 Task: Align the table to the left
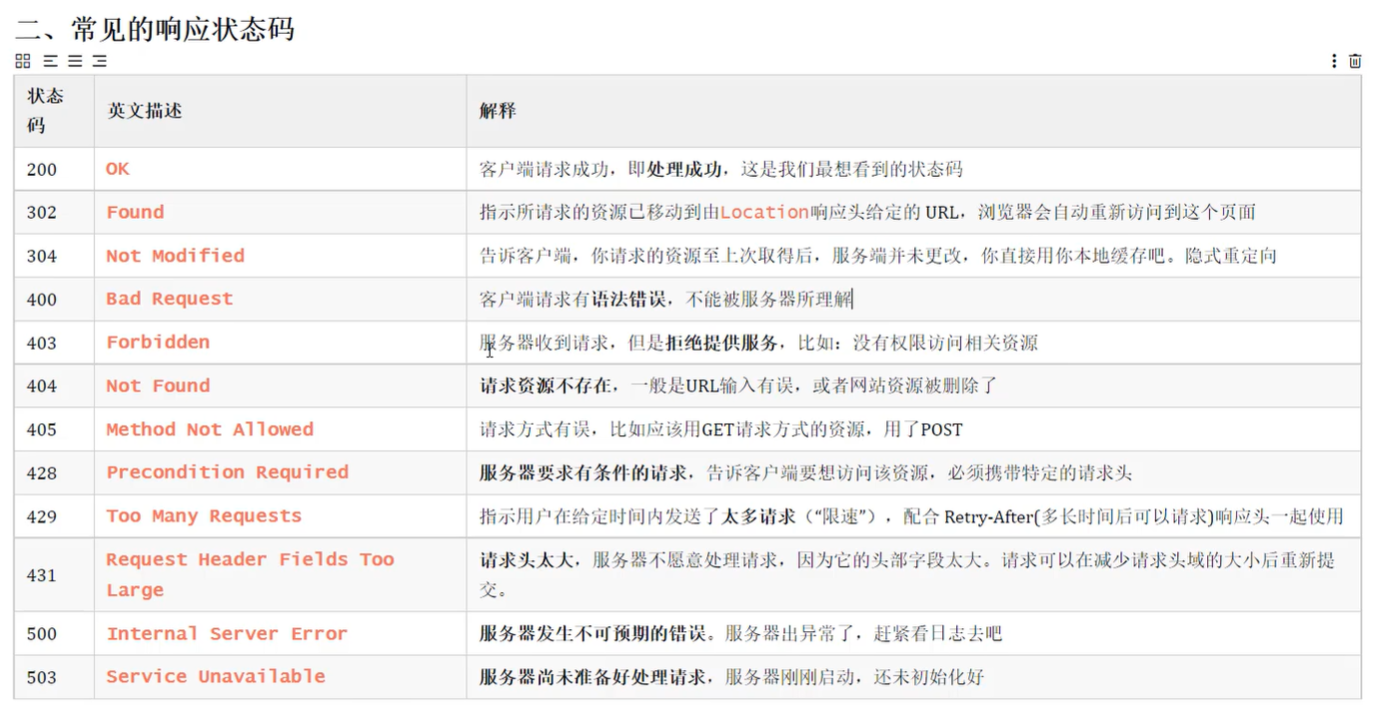pyautogui.click(x=50, y=61)
